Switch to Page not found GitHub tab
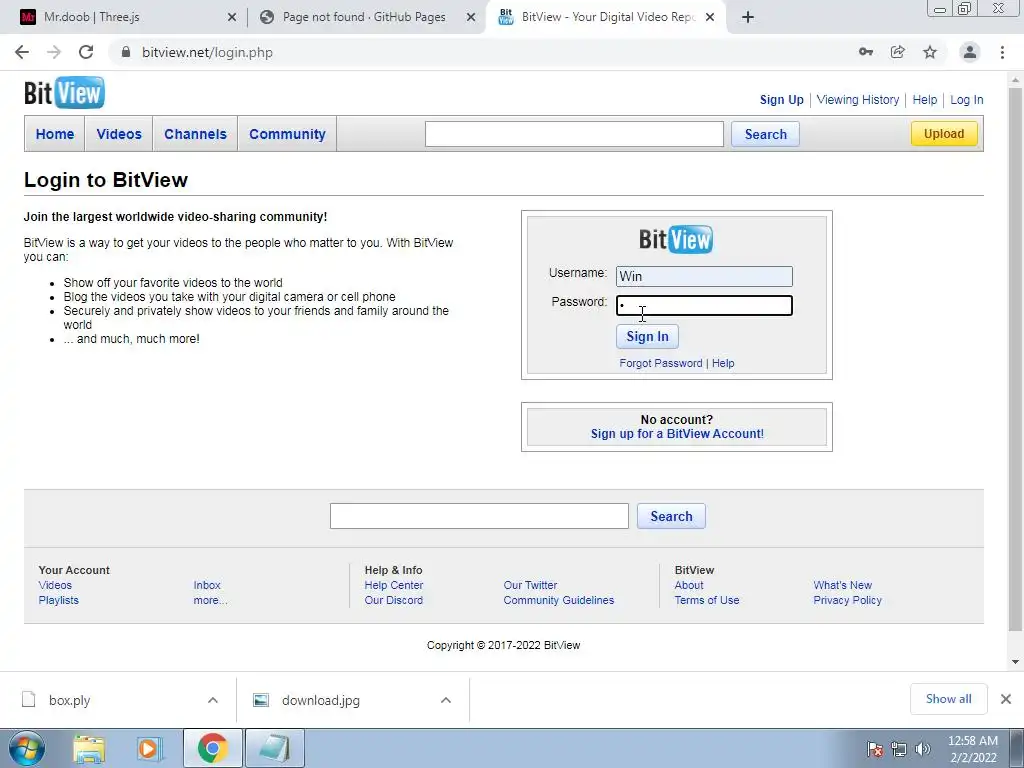 click(364, 17)
